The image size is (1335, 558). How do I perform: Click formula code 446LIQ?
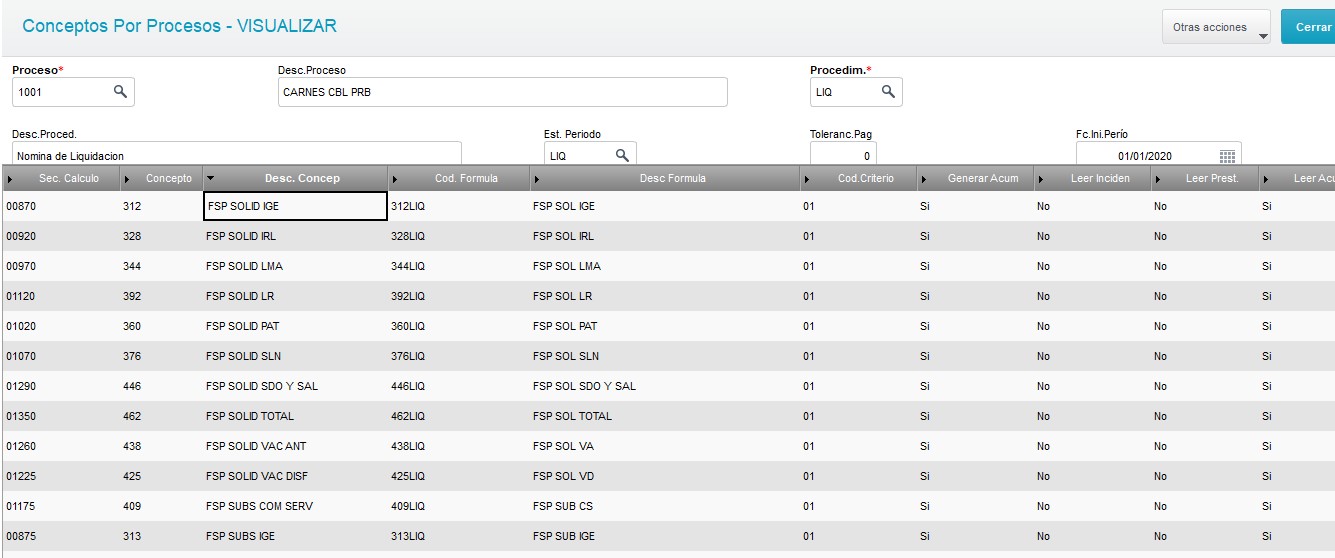[408, 386]
